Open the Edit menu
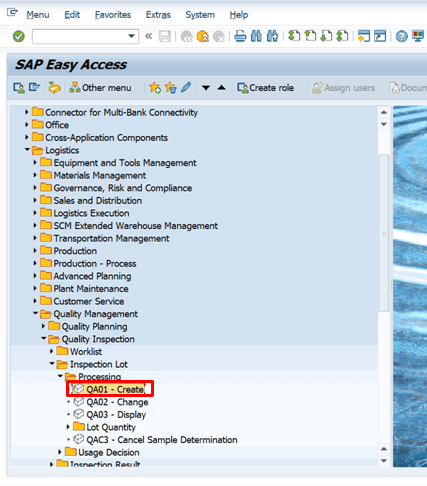 (x=72, y=15)
